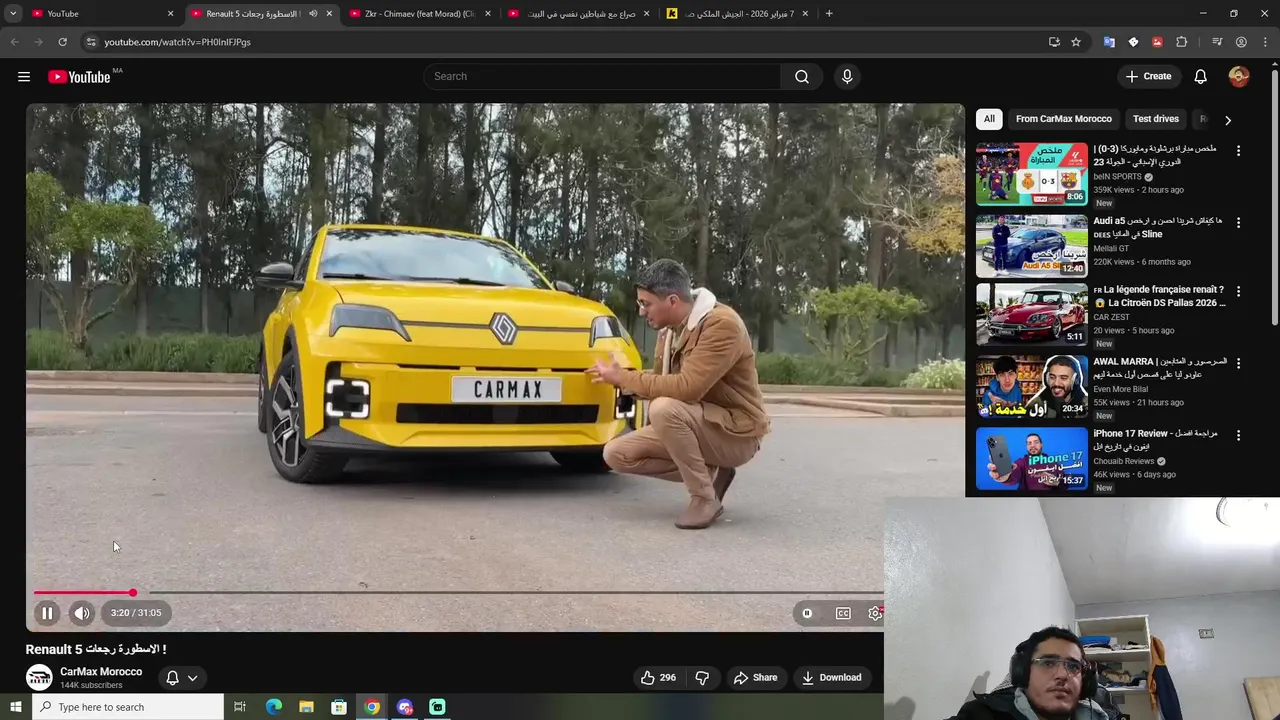Select the All filter chip
1280x720 pixels.
(x=989, y=119)
